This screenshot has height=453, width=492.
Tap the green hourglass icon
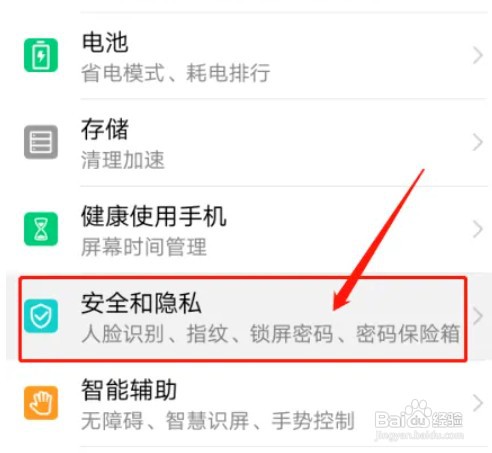click(x=41, y=229)
